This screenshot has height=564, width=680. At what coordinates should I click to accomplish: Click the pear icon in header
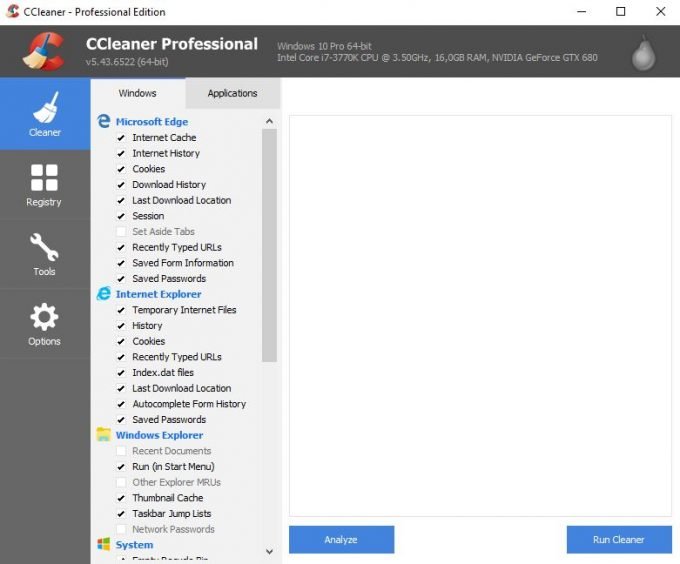644,53
